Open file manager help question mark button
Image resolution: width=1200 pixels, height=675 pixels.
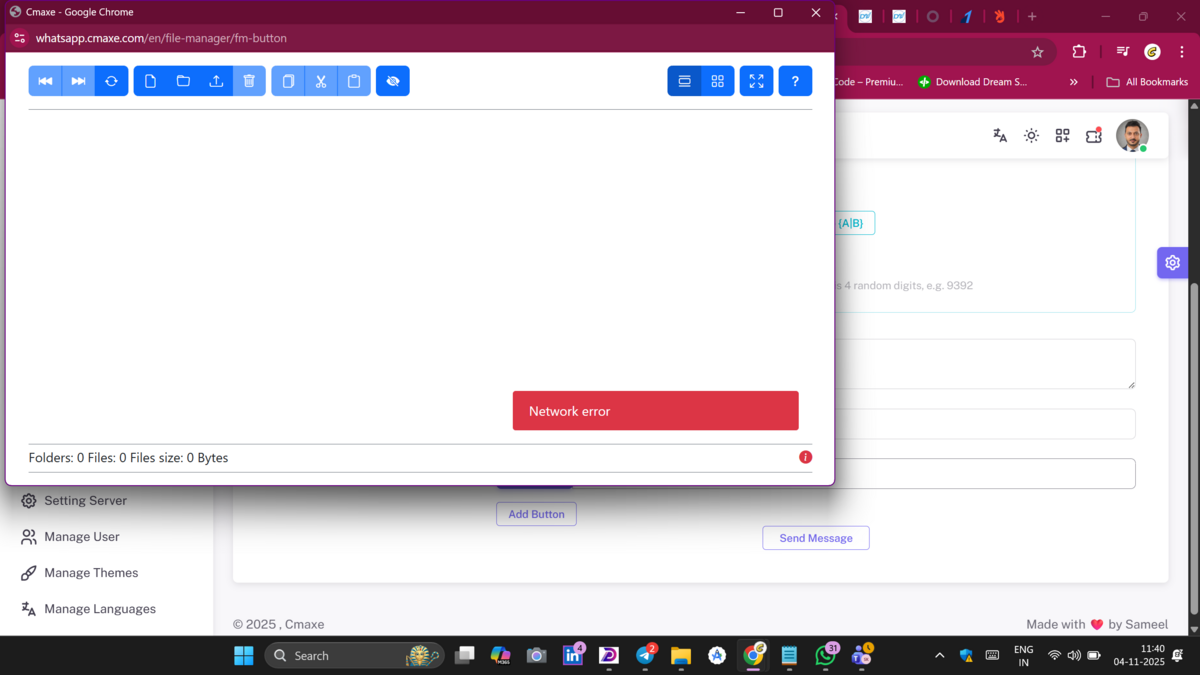(795, 81)
